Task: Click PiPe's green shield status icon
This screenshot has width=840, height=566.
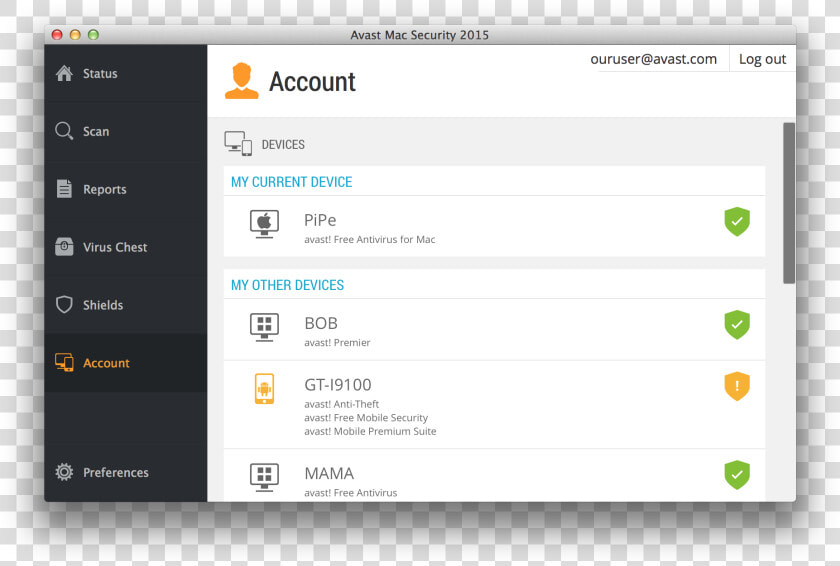Action: tap(737, 222)
